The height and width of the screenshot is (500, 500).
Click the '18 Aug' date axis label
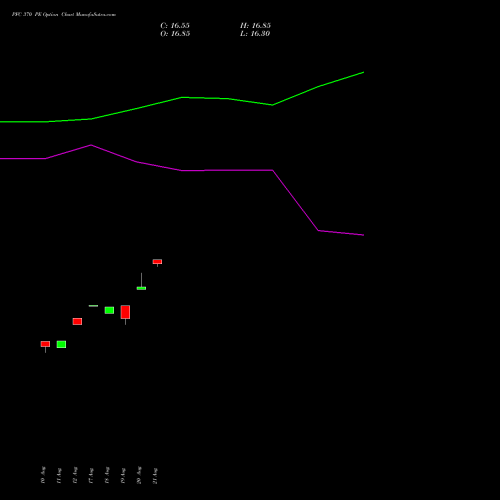107,475
